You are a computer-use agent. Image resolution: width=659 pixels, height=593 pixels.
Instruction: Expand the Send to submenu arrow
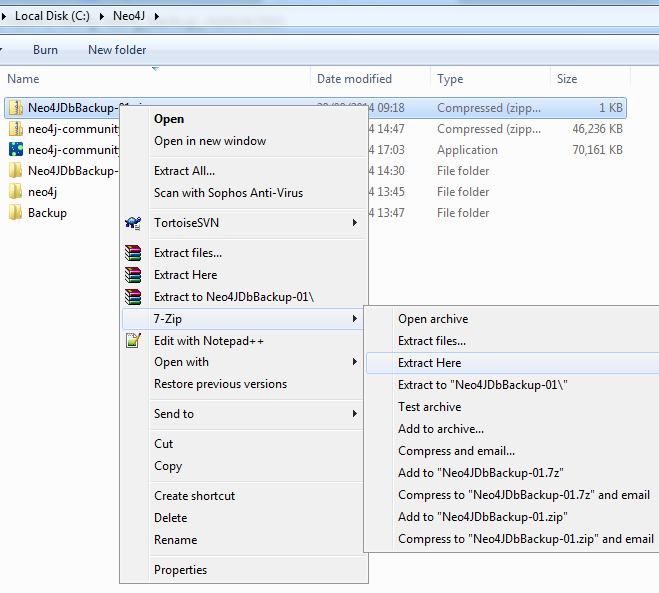pyautogui.click(x=355, y=414)
